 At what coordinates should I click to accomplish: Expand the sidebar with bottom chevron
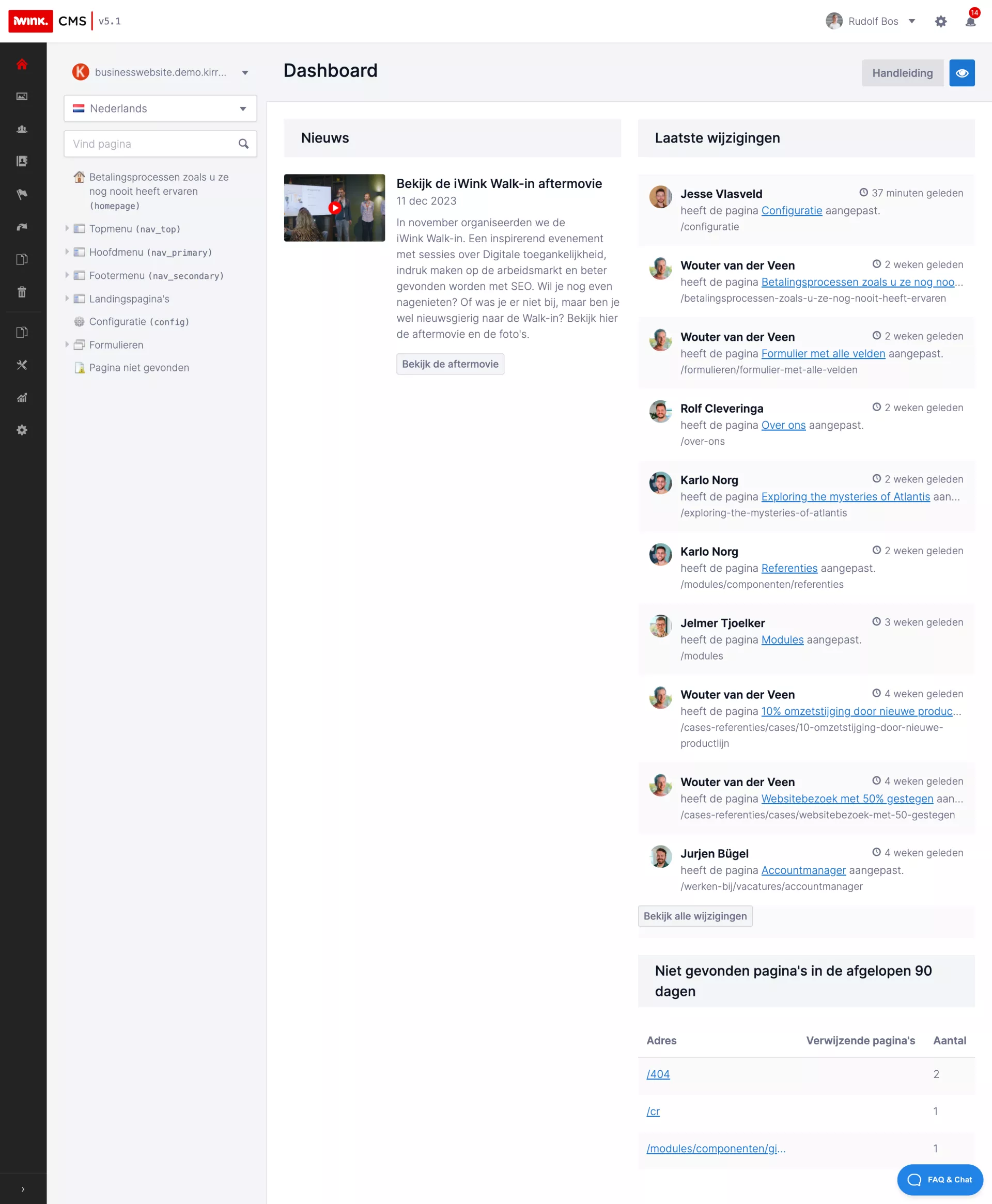point(23,1189)
